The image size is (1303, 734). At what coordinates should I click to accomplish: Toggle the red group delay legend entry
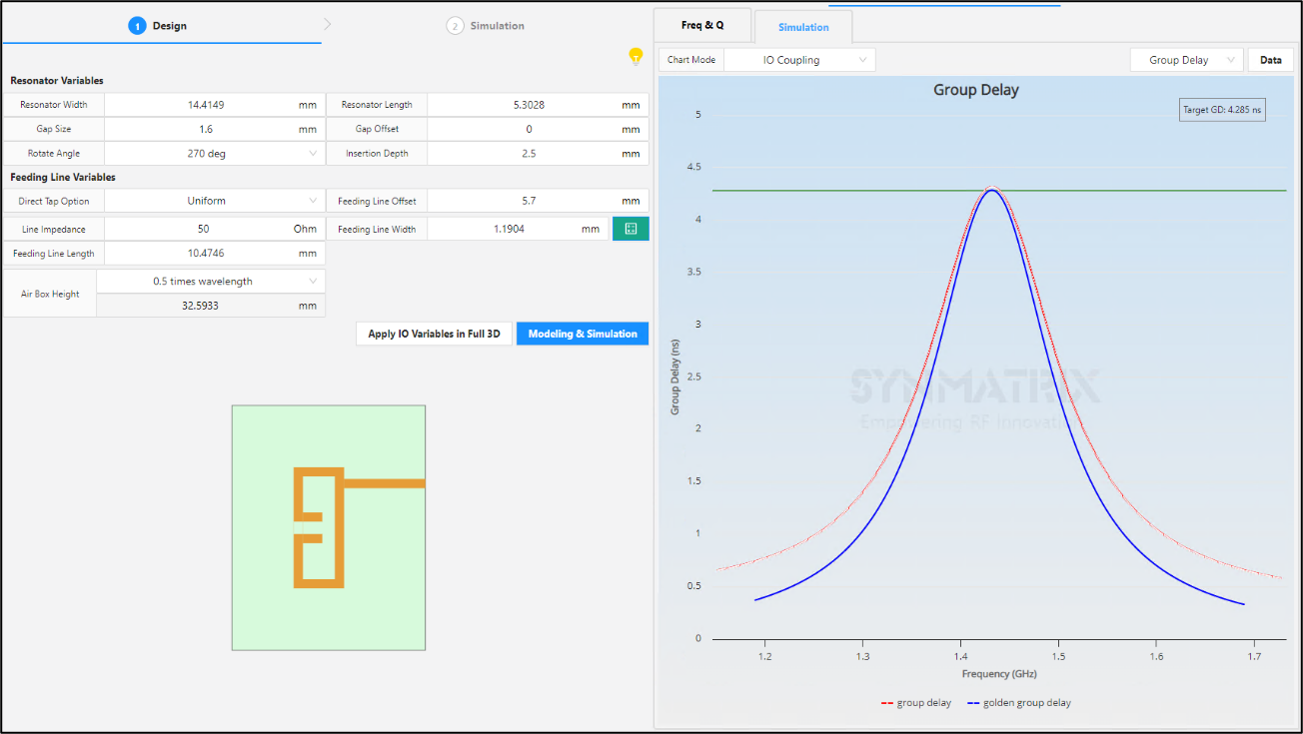tap(916, 703)
